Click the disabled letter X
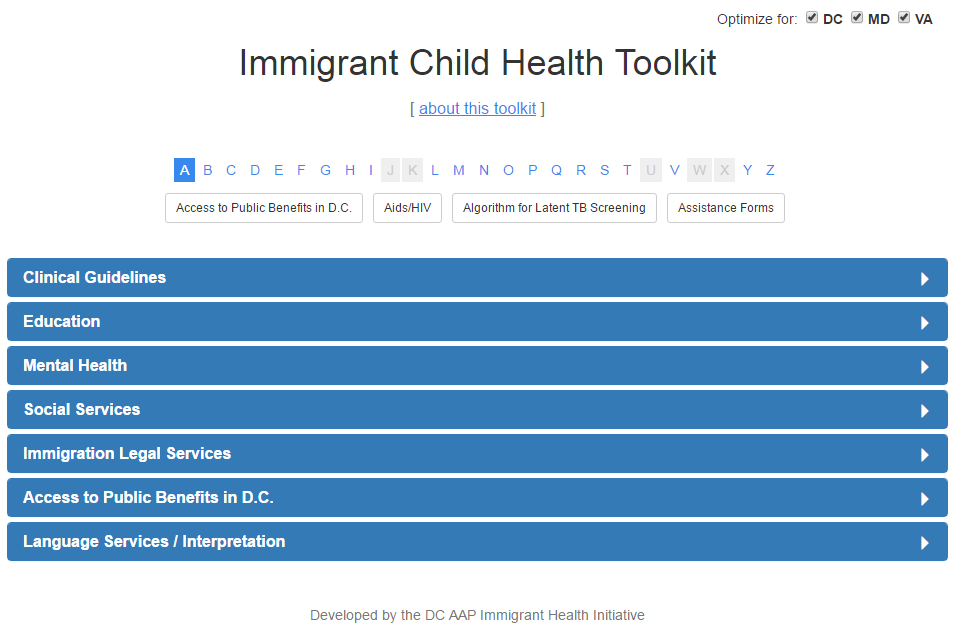Image resolution: width=957 pixels, height=642 pixels. [724, 170]
